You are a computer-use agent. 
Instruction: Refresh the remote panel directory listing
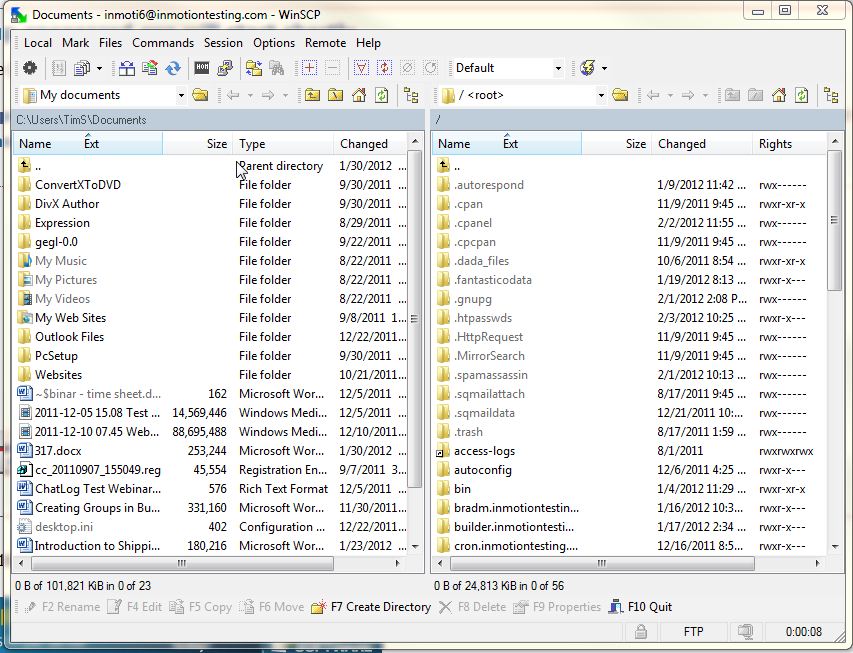point(801,95)
